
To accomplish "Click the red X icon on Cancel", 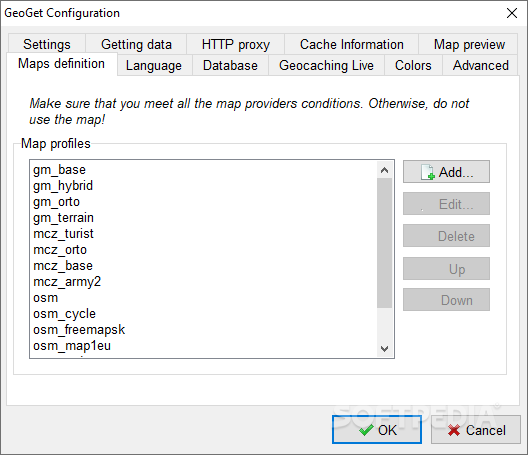I will coord(454,430).
